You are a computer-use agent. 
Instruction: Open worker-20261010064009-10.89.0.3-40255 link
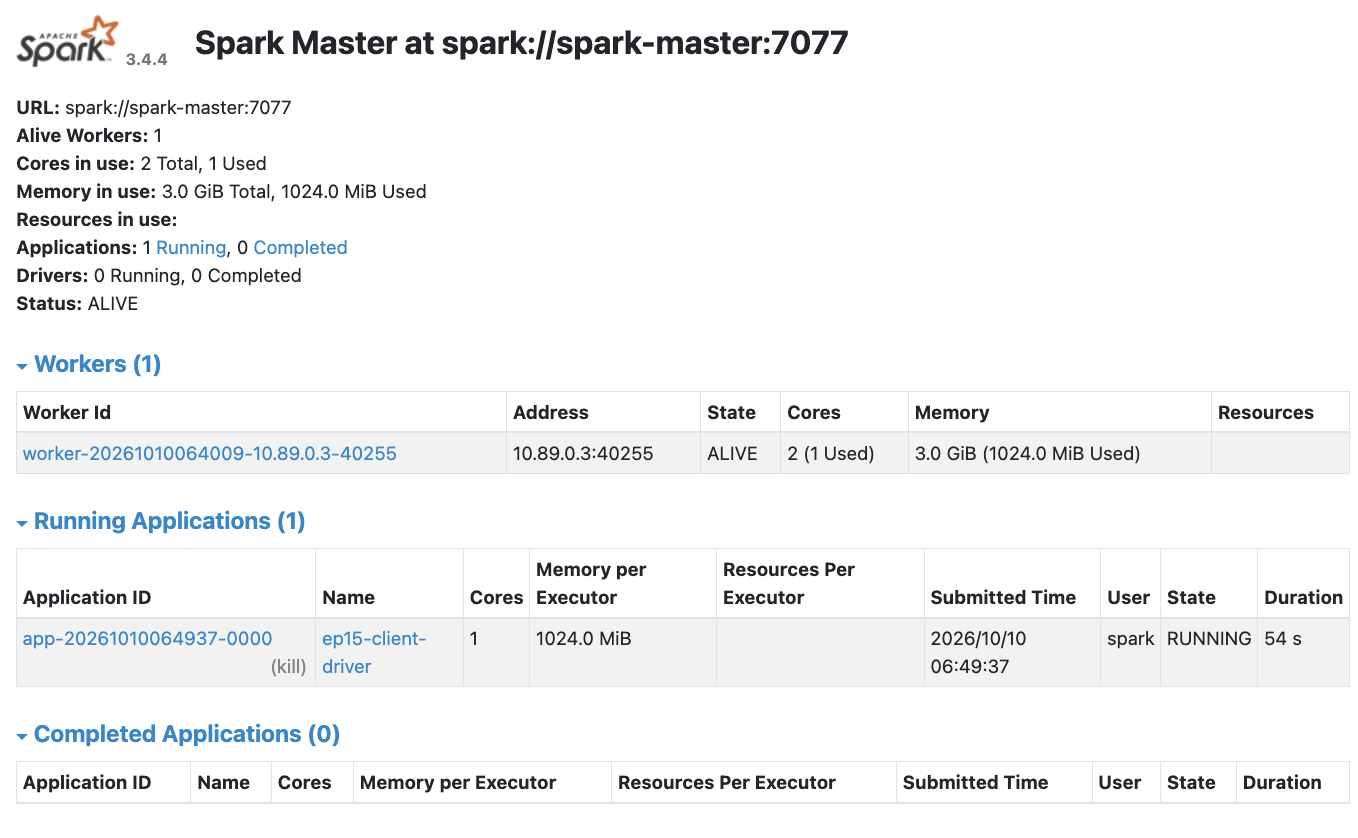point(210,453)
